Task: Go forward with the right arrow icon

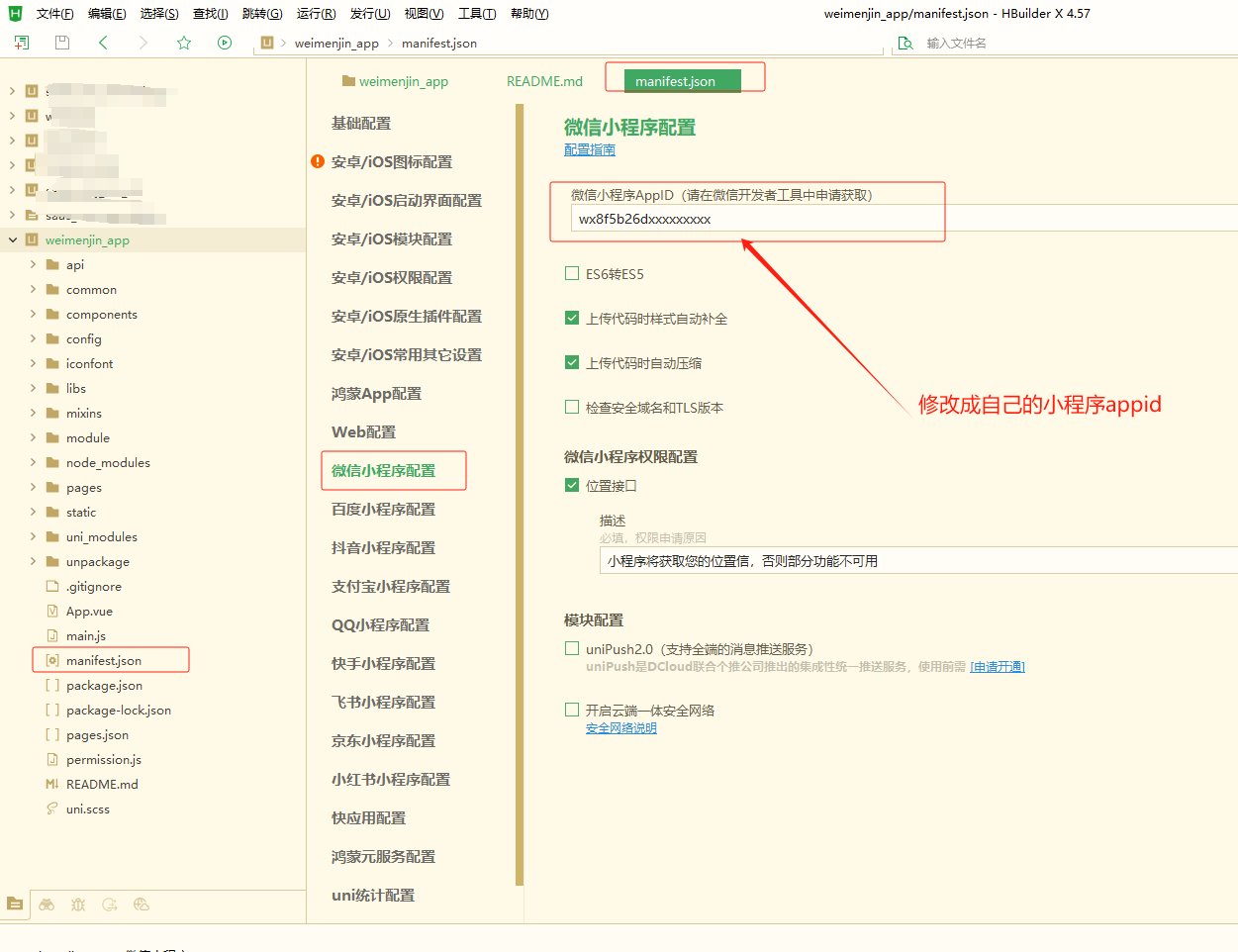Action: point(143,43)
